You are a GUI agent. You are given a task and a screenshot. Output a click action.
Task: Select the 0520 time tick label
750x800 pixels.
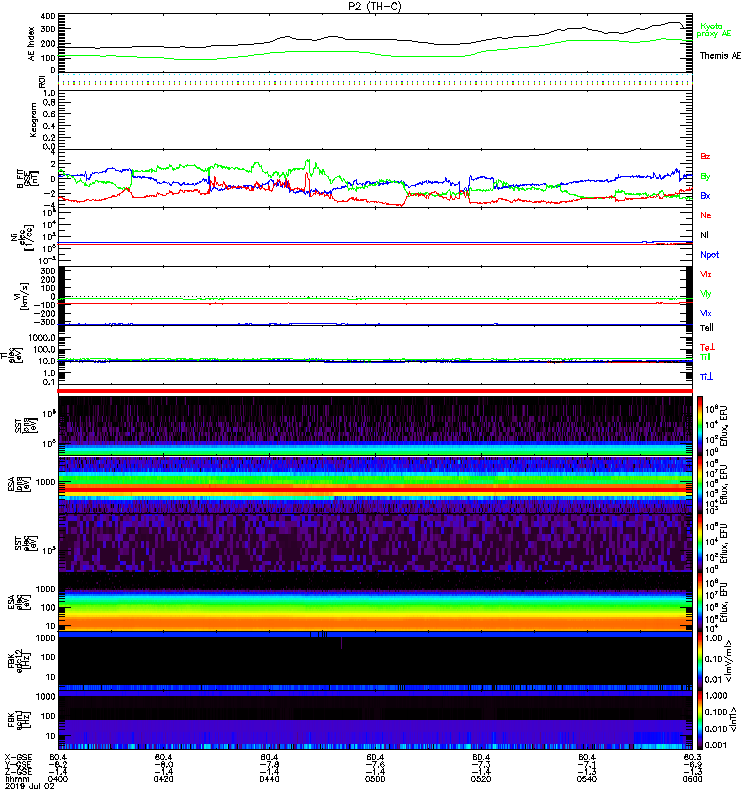coord(481,779)
